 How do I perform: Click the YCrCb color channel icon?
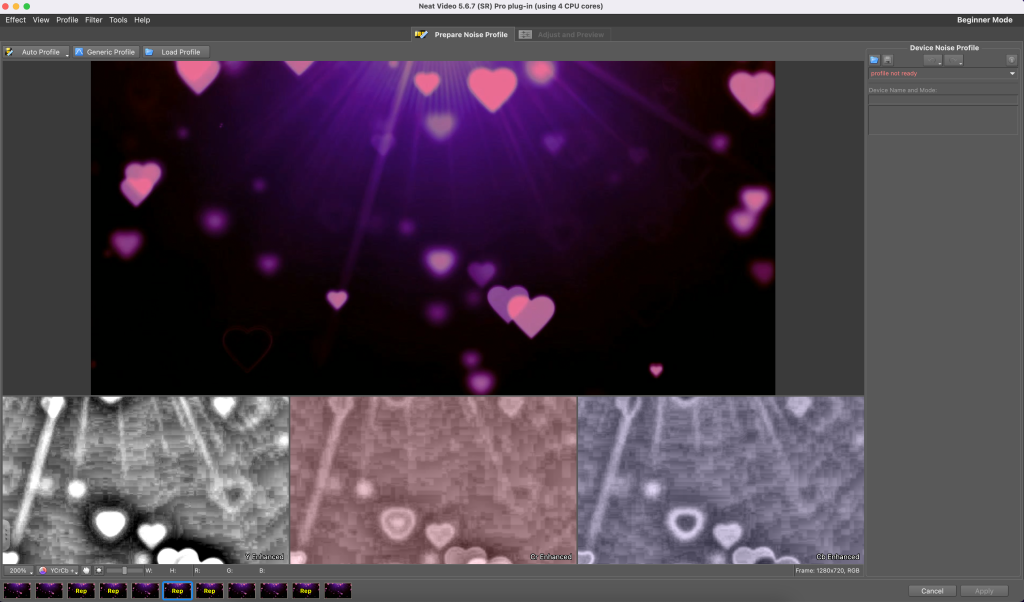[x=43, y=570]
